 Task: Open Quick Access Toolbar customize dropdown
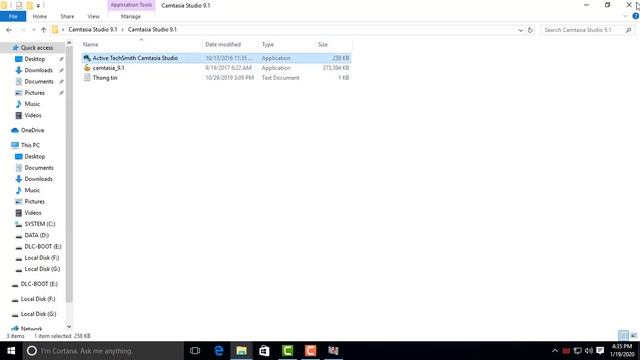(38, 5)
